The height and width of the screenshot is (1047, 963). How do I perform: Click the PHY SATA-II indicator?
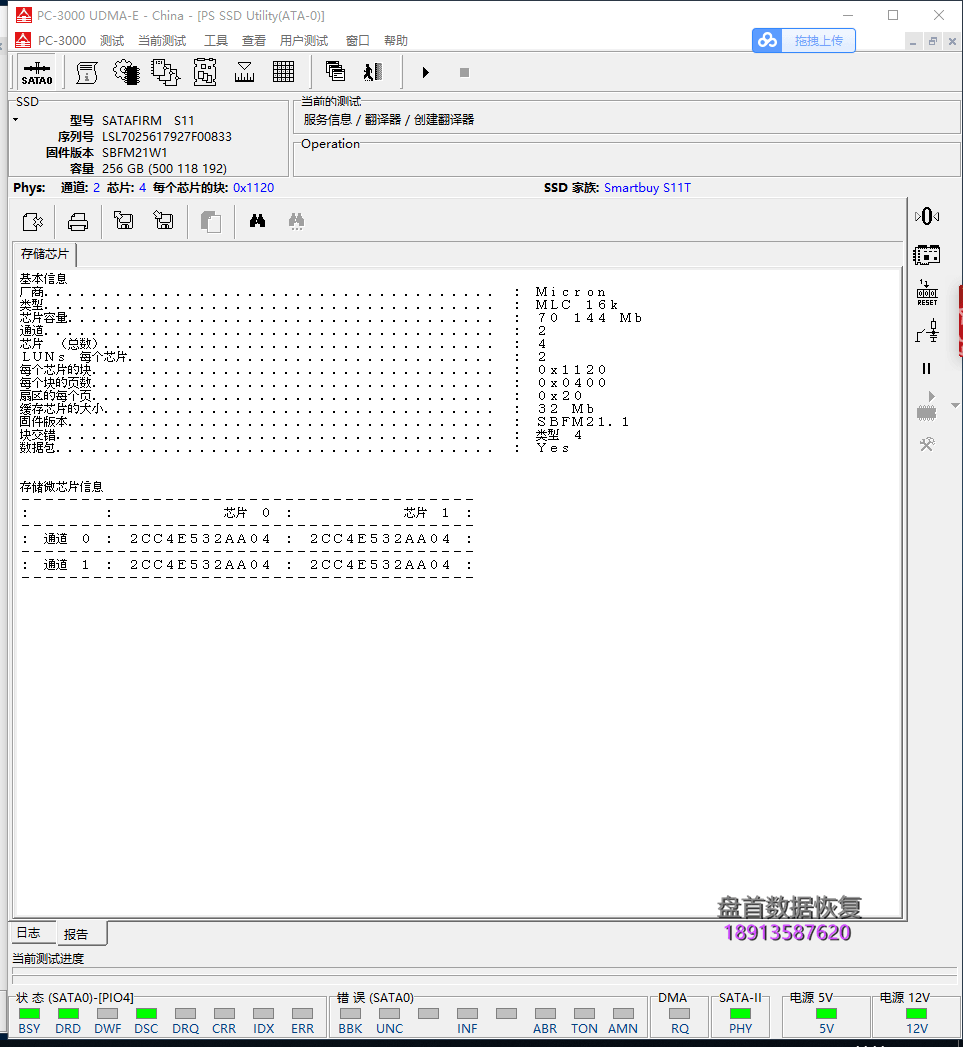point(740,1014)
